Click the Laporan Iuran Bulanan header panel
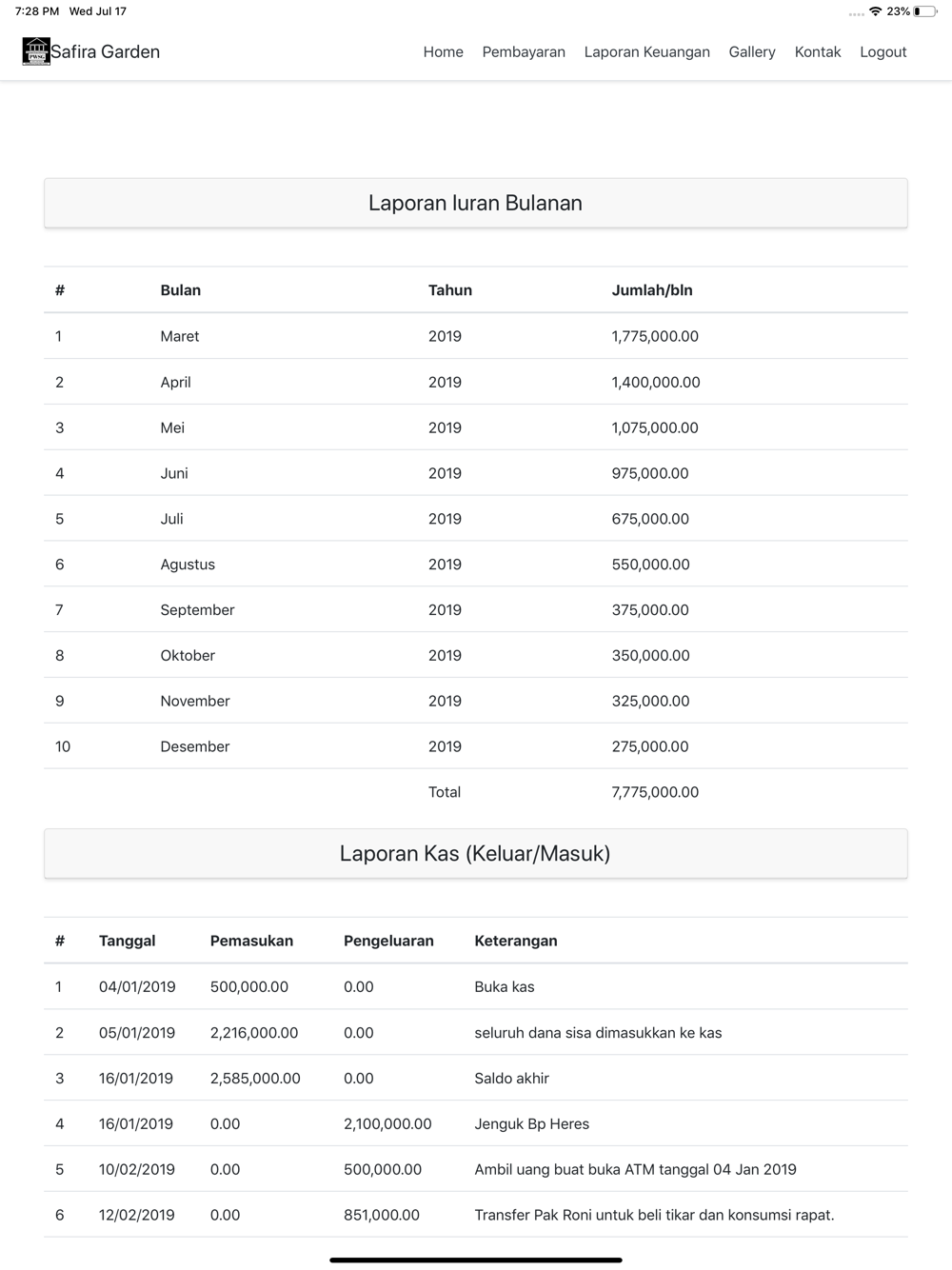This screenshot has width=952, height=1270. 476,203
